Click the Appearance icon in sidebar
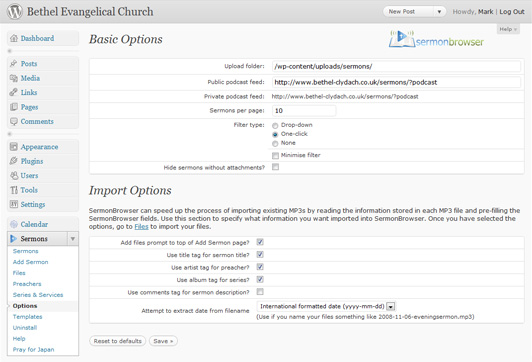The height and width of the screenshot is (362, 532). 14,147
